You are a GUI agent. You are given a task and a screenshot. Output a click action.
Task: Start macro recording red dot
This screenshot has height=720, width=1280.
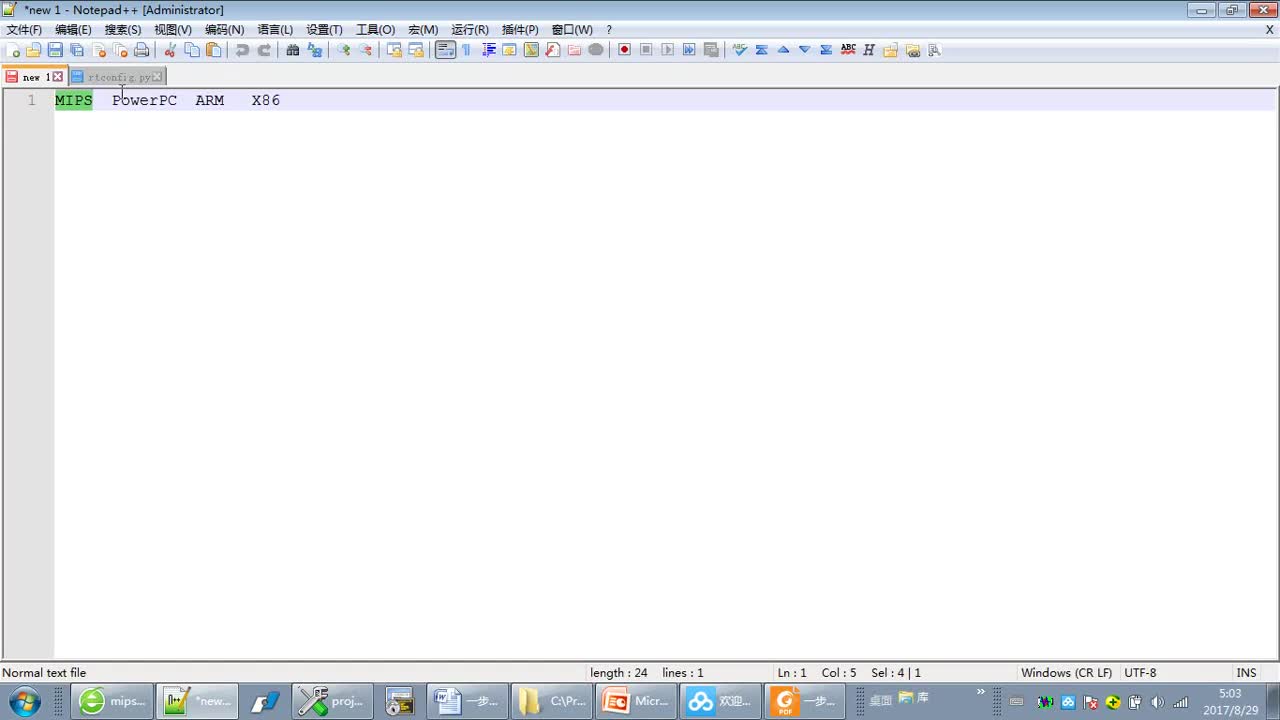(624, 50)
